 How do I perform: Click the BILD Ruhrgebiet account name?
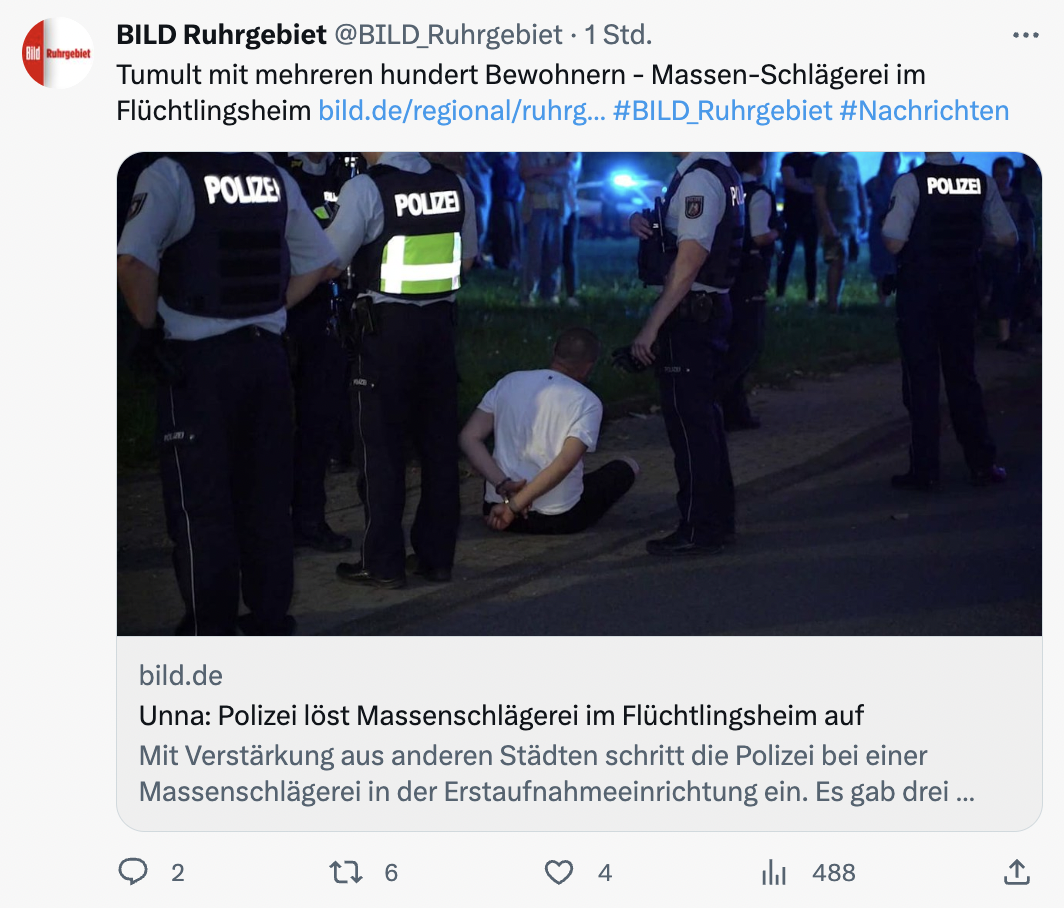221,35
